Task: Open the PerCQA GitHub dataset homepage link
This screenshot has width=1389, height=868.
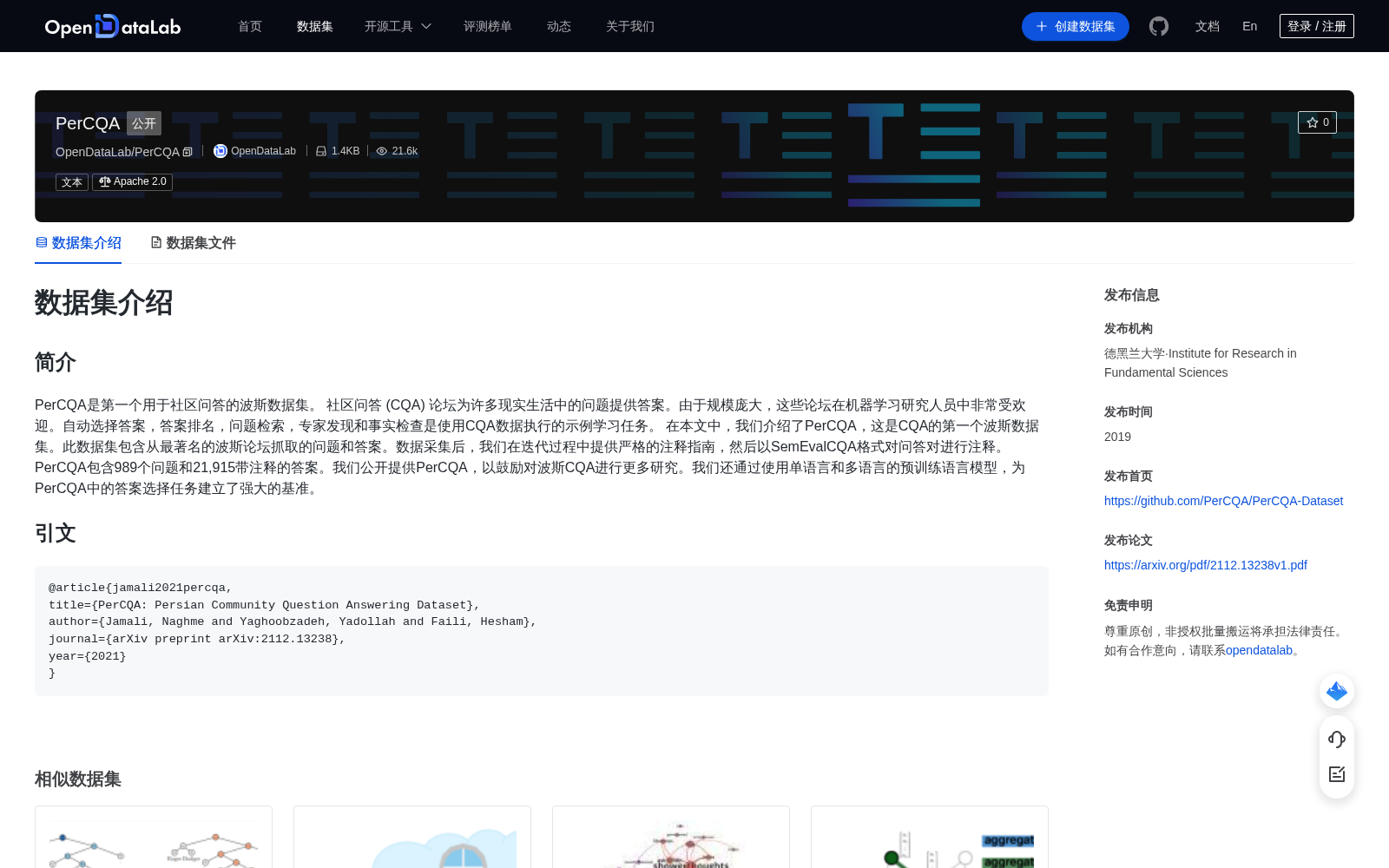Action: (x=1223, y=501)
